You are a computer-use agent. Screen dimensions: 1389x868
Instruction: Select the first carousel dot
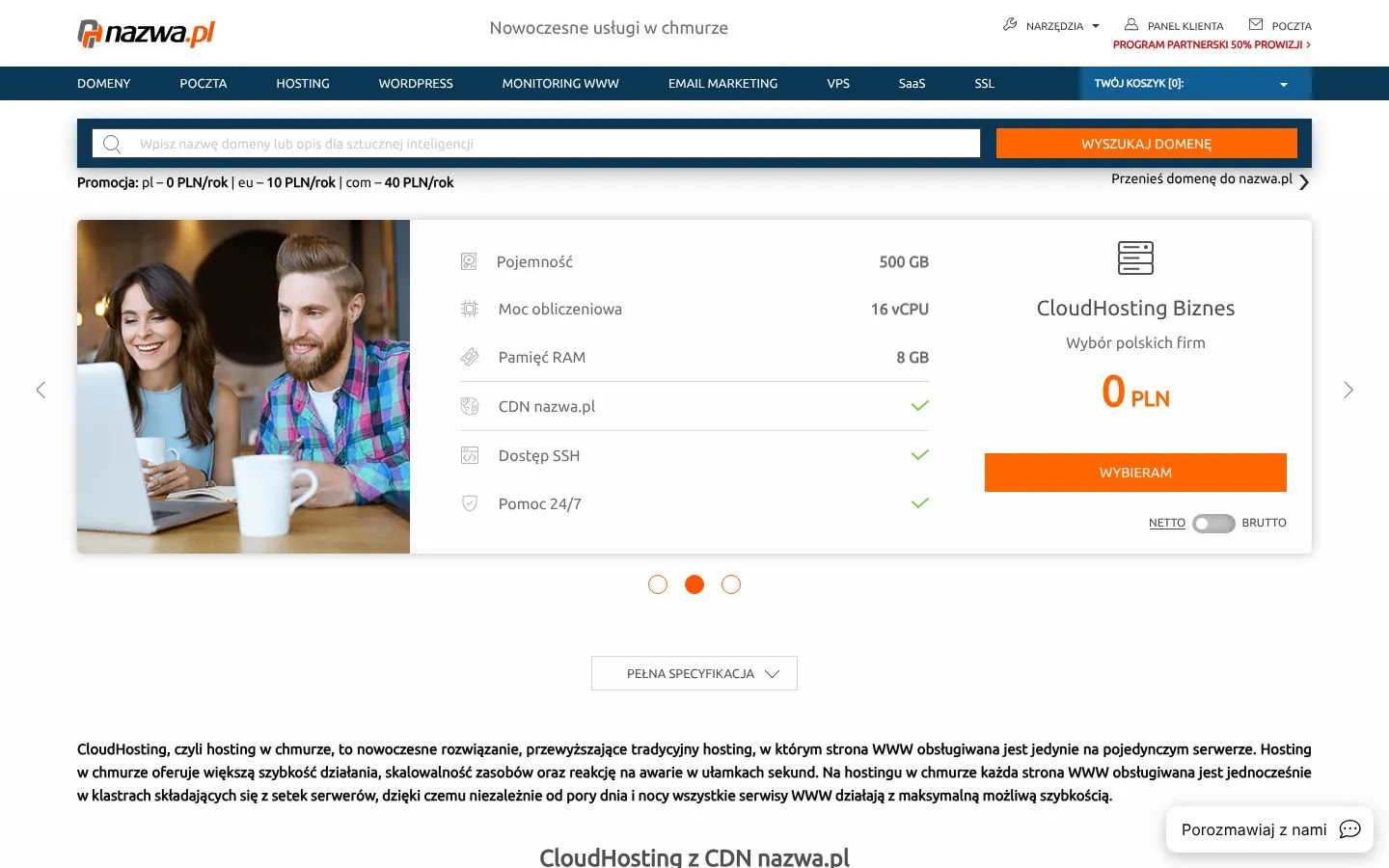(658, 584)
